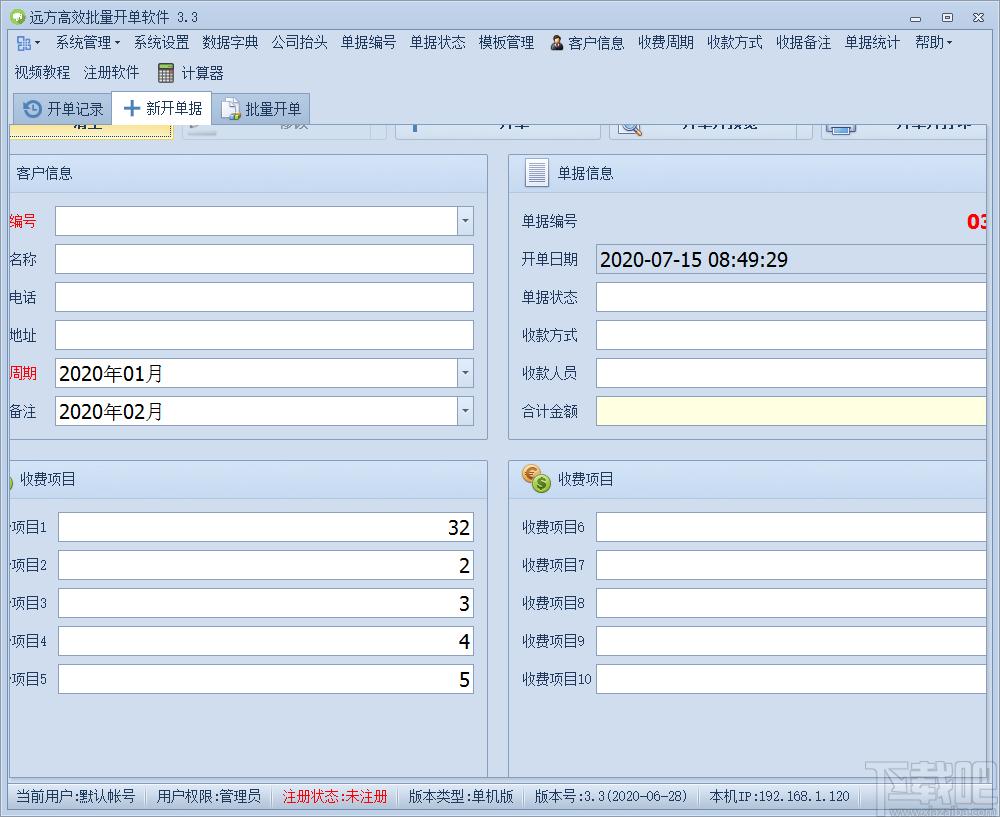Click the 收款人员 input field

[x=791, y=373]
